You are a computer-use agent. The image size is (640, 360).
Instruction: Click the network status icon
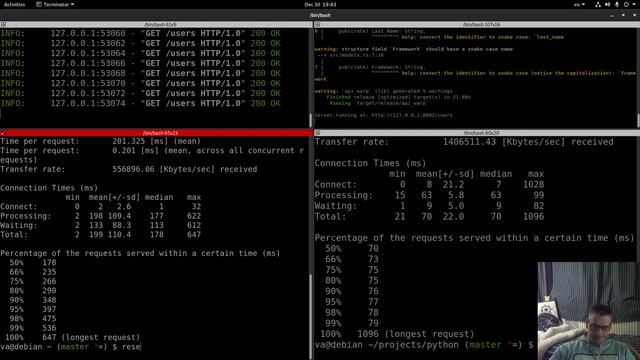point(598,4)
